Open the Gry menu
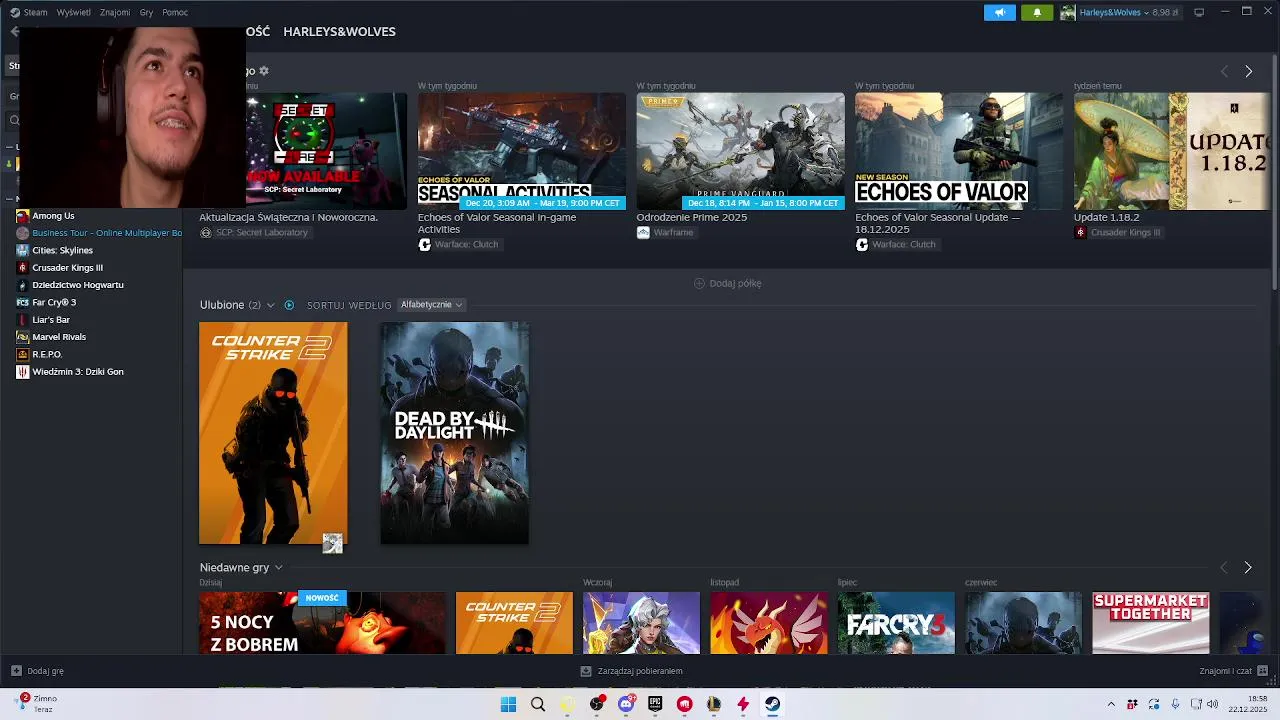This screenshot has width=1280, height=720. point(146,12)
